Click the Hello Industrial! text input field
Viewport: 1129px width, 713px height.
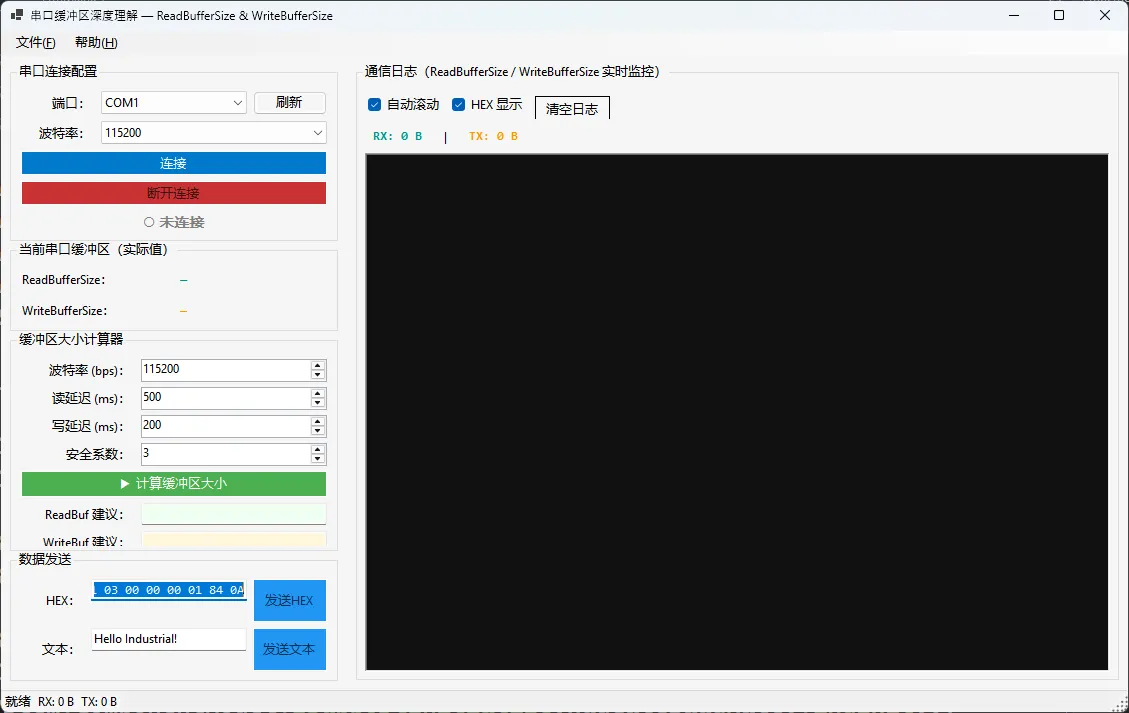(x=168, y=639)
